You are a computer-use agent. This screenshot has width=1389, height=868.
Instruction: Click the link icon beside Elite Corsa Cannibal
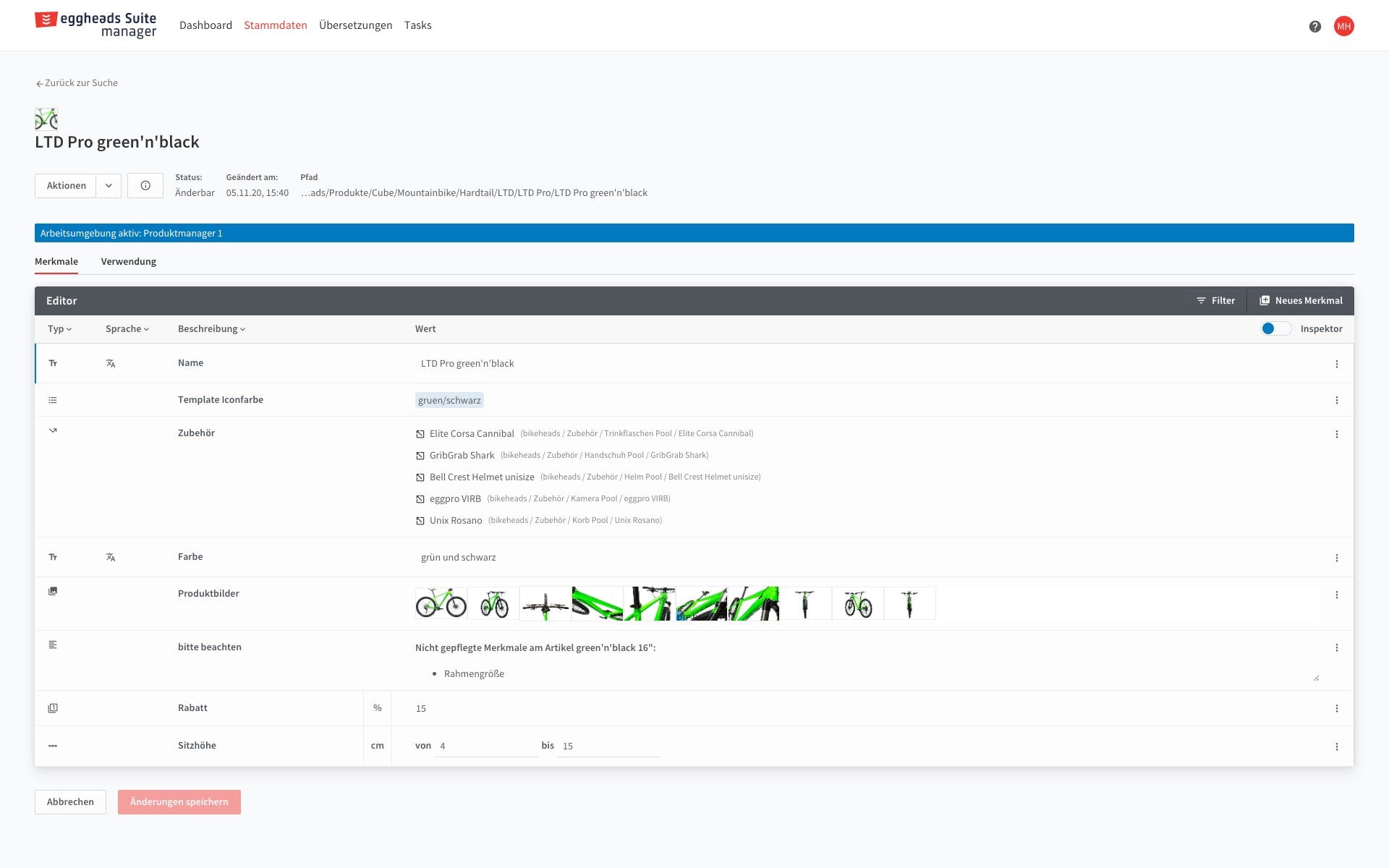coord(420,434)
